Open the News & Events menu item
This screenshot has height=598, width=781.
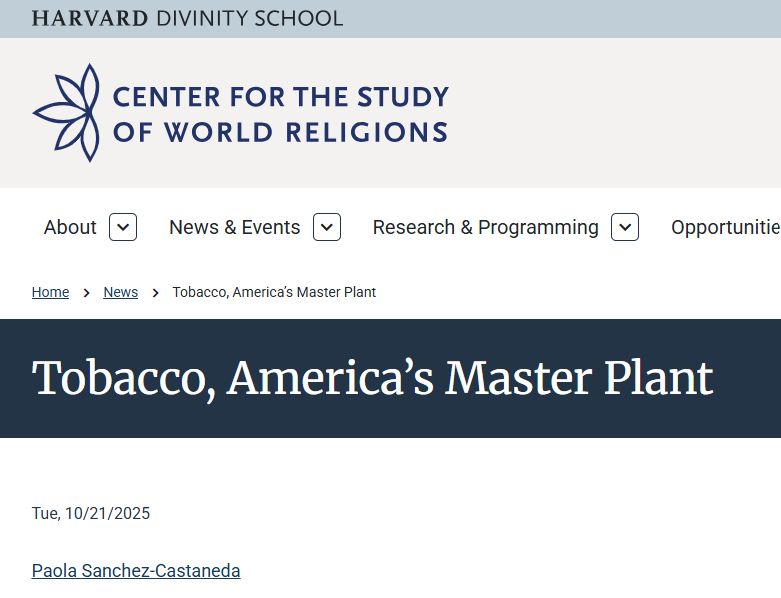(234, 227)
